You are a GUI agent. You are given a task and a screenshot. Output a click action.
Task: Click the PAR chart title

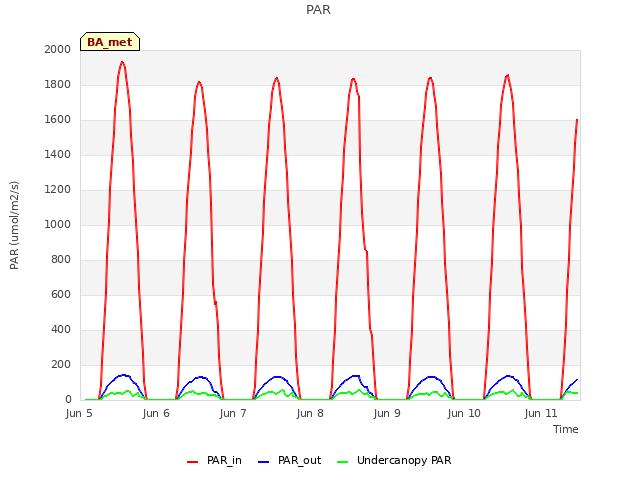pyautogui.click(x=318, y=10)
